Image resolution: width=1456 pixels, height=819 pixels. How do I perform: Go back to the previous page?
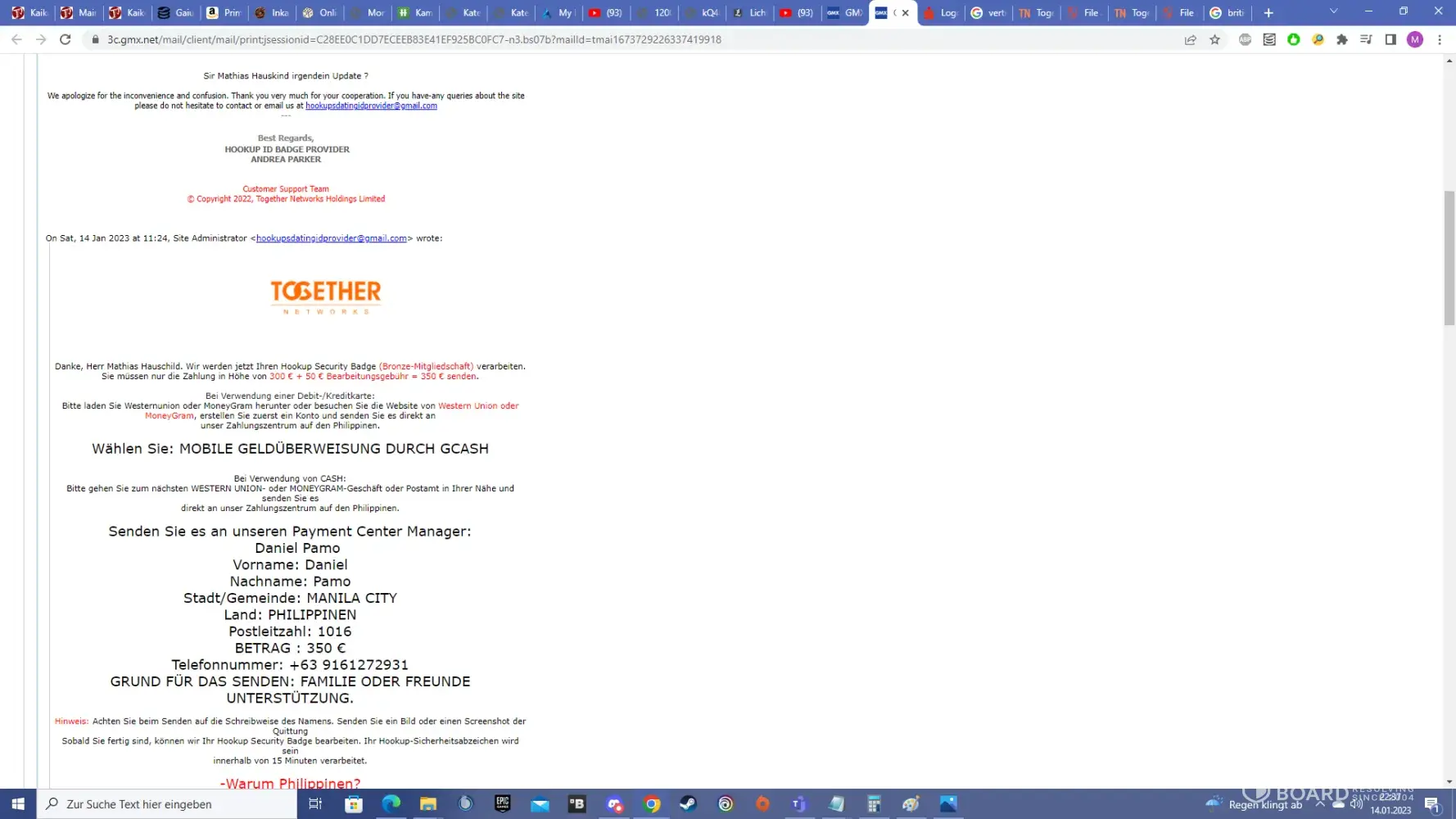point(16,39)
